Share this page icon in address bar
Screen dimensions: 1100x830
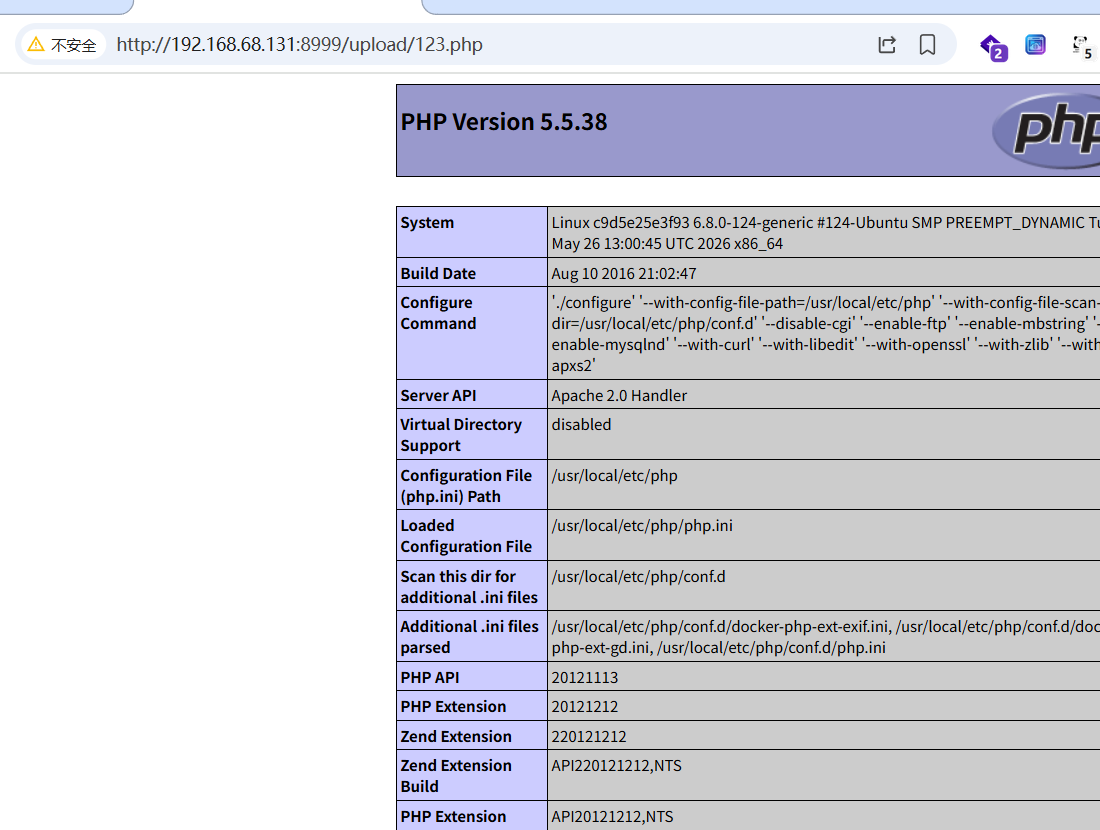pos(887,45)
